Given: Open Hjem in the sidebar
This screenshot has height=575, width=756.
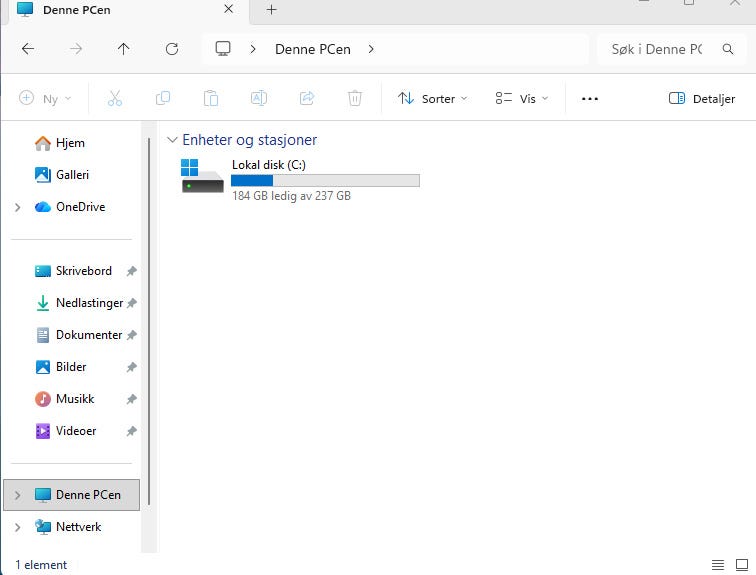Looking at the screenshot, I should [70, 143].
